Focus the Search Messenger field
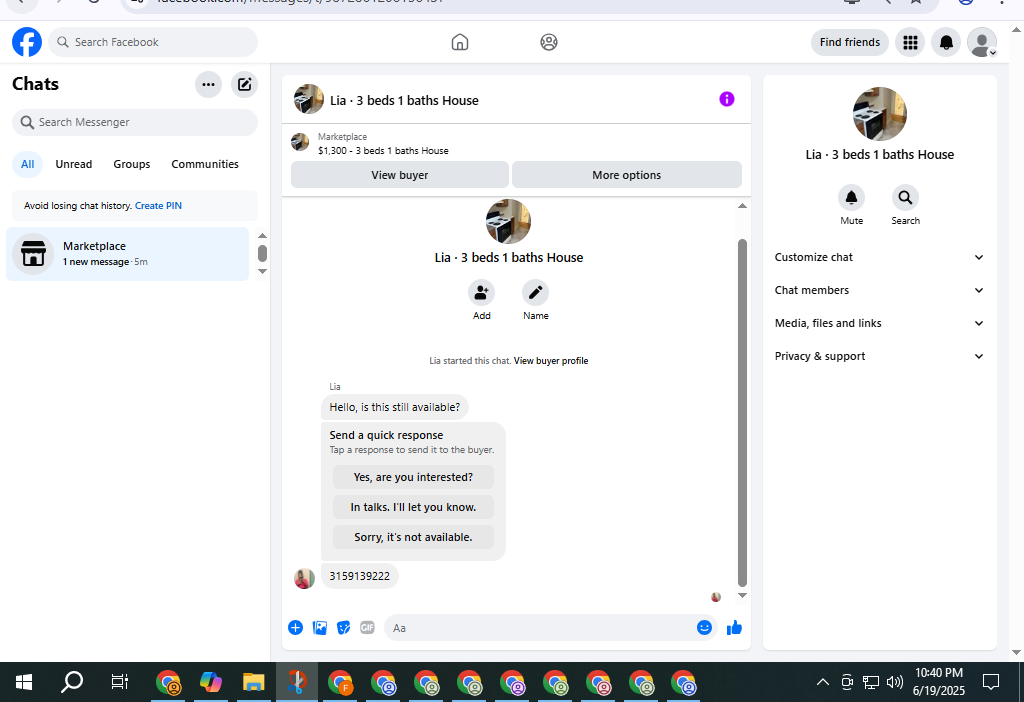Viewport: 1024px width, 702px height. (x=135, y=122)
